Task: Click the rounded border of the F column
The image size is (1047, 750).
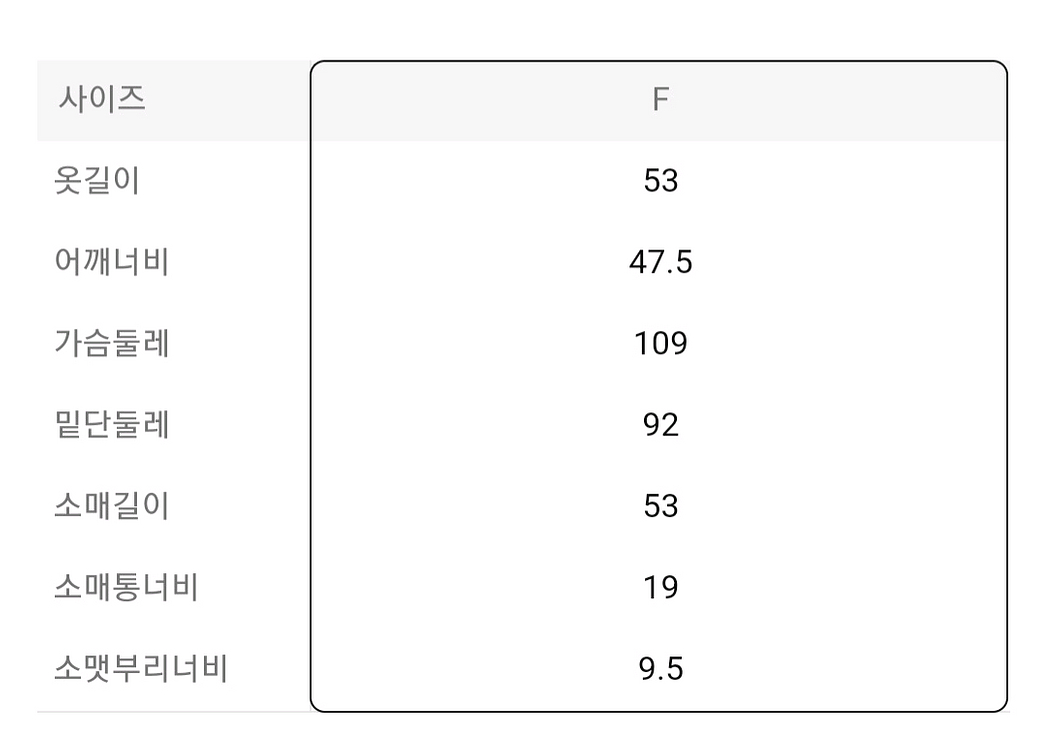Action: (311, 400)
